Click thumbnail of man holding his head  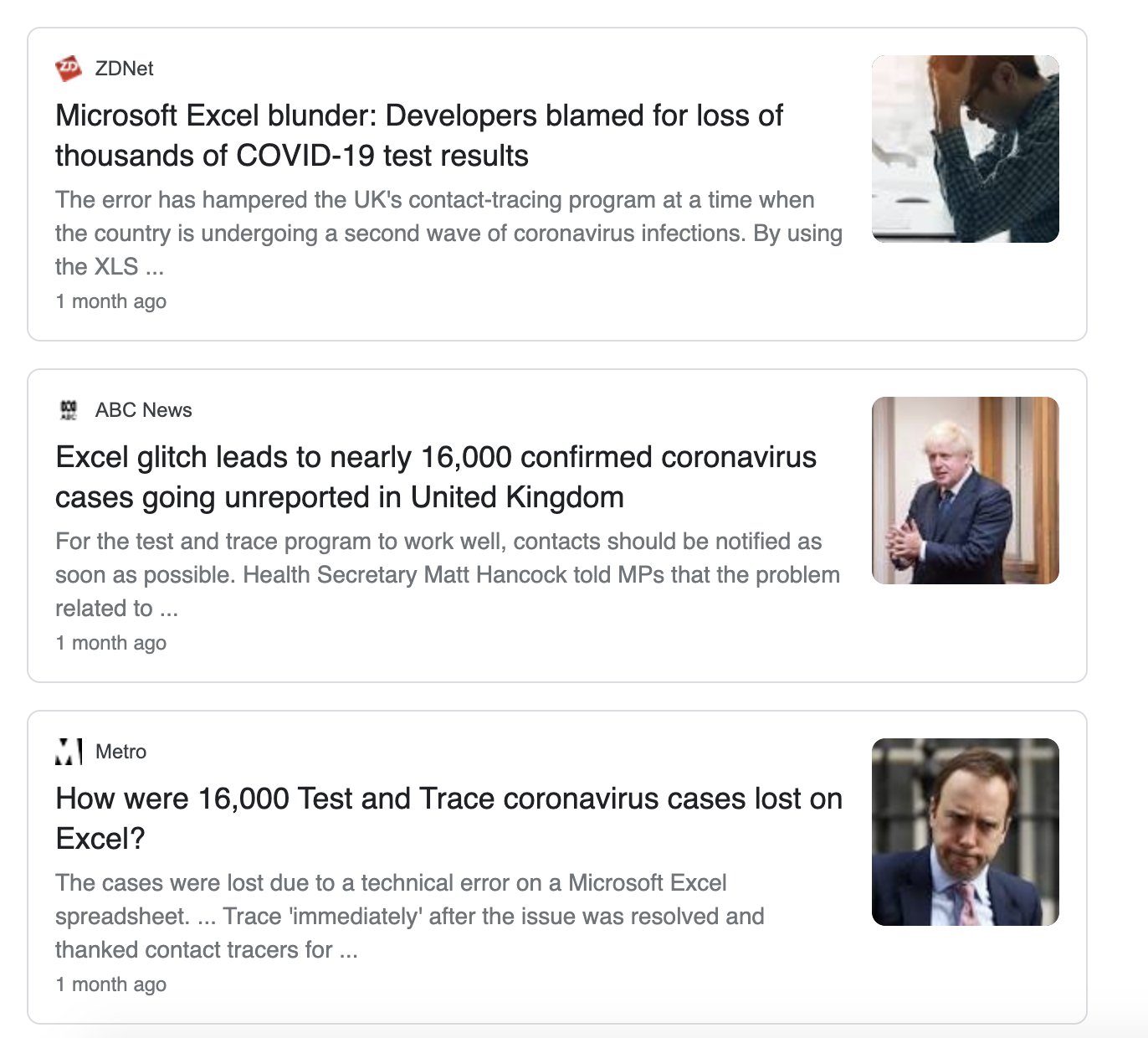pos(966,149)
